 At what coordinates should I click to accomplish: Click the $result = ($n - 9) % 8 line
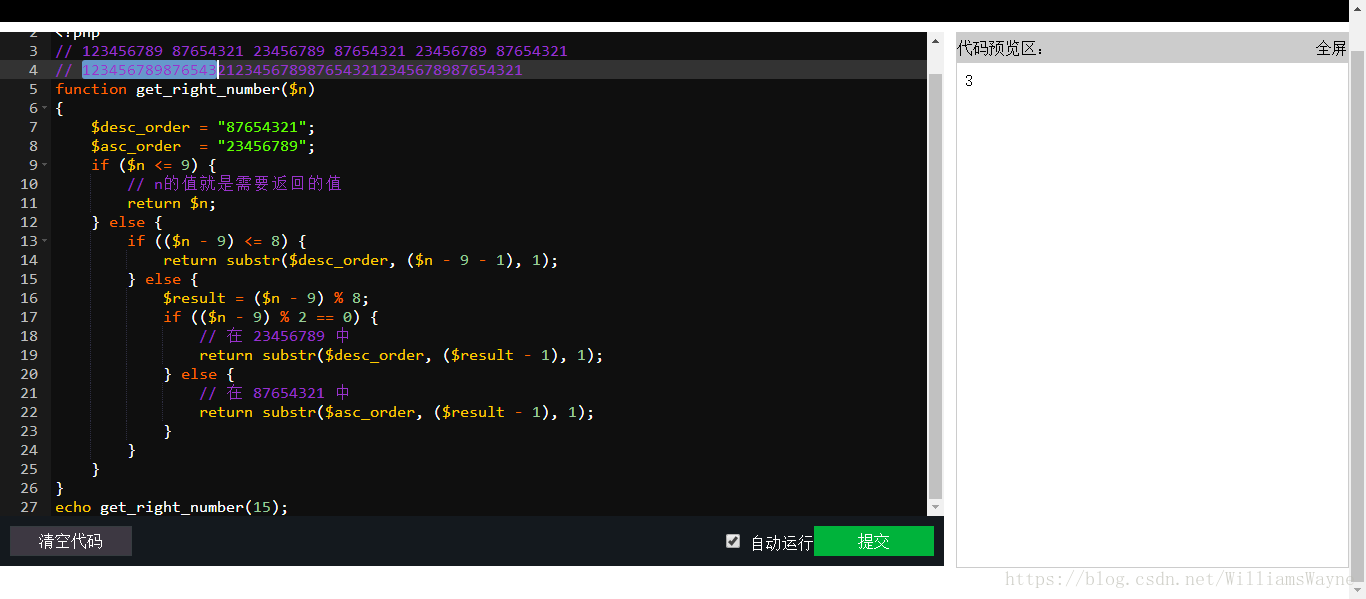tap(266, 298)
